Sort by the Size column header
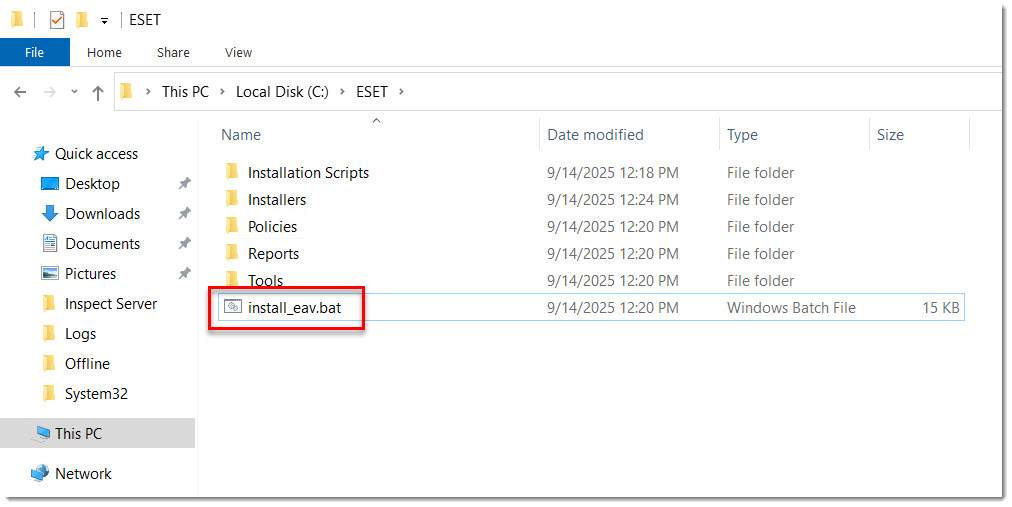Viewport: 1012px width, 507px height. coord(890,135)
